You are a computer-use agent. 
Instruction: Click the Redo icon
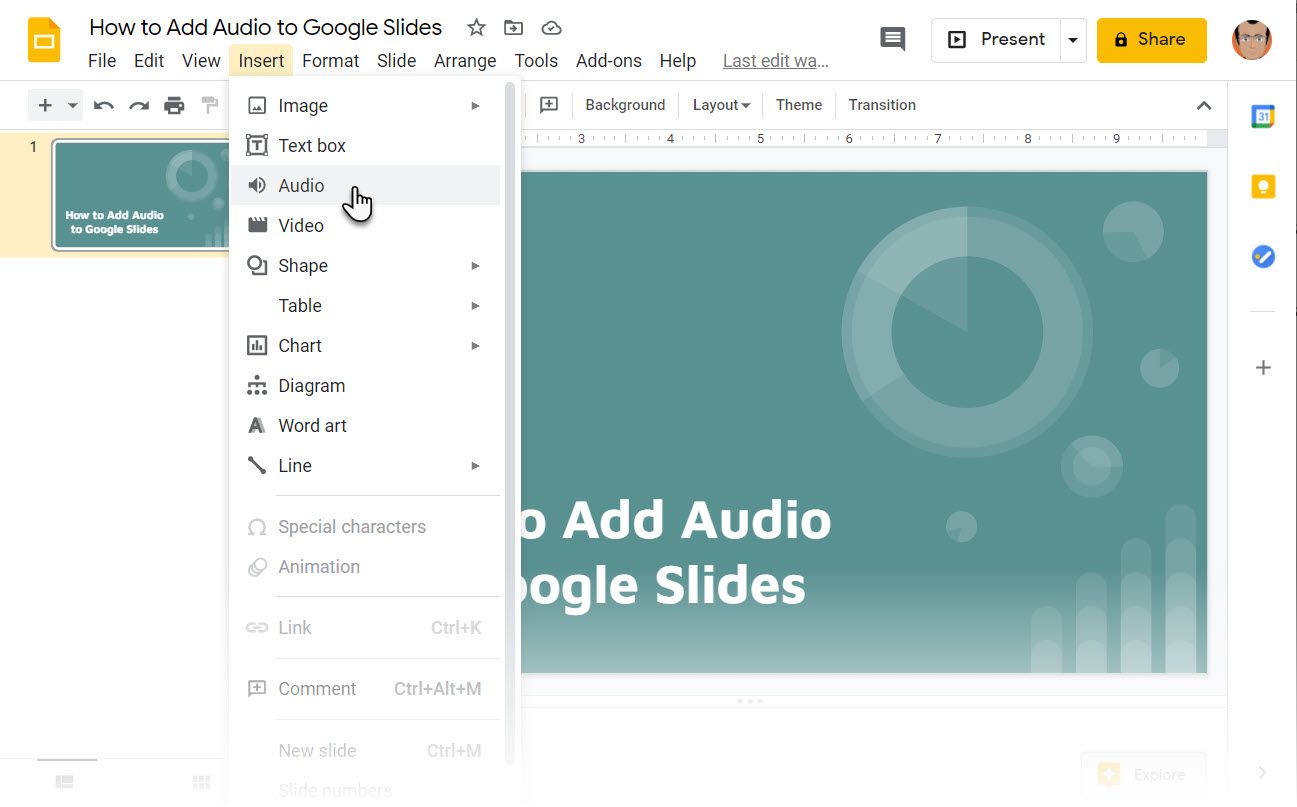139,104
